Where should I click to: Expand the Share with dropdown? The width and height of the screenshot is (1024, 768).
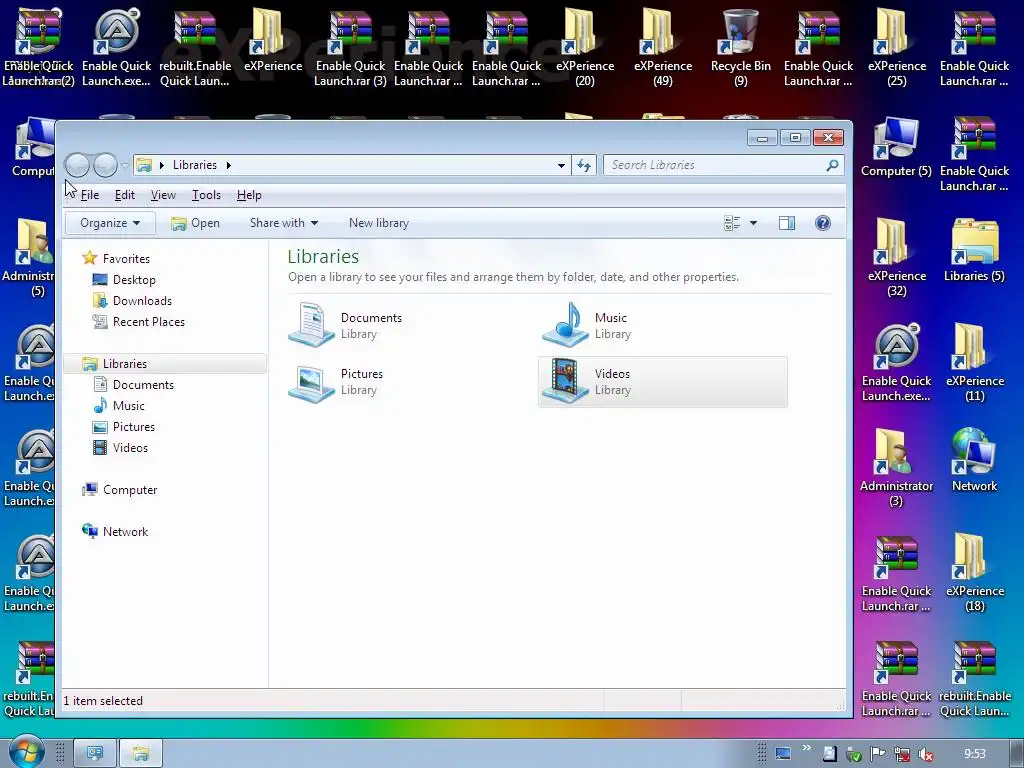point(283,223)
